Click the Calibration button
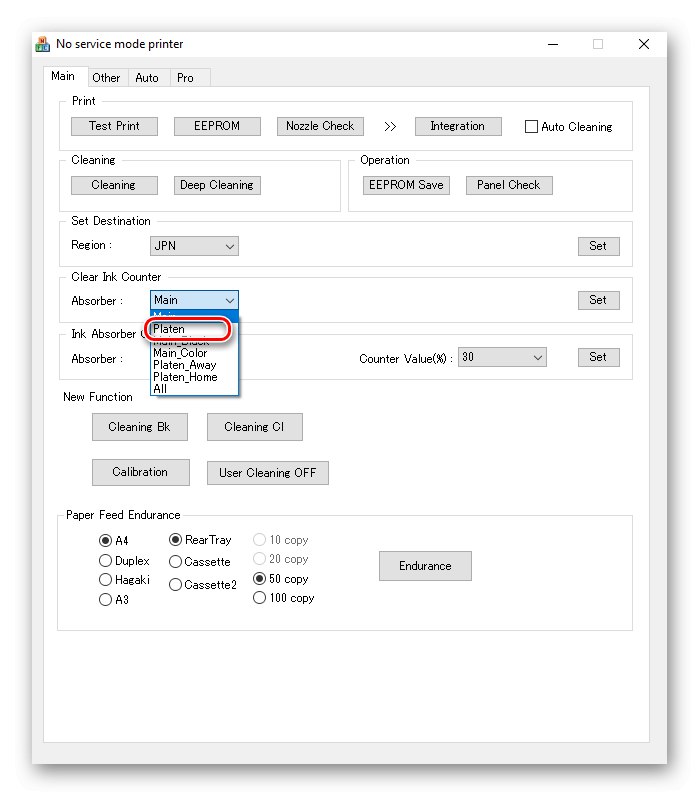Screen dimensions: 699x796 click(x=141, y=473)
